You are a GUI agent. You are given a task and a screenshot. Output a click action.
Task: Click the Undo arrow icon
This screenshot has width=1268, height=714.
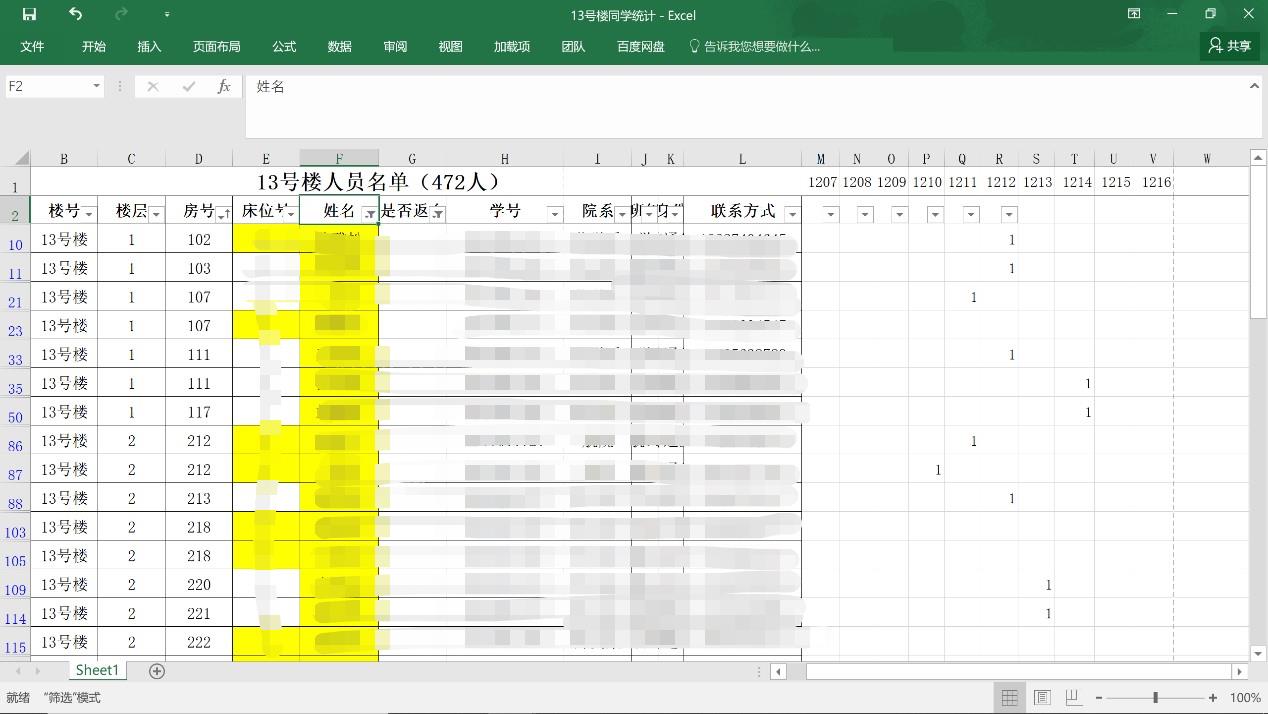click(76, 14)
